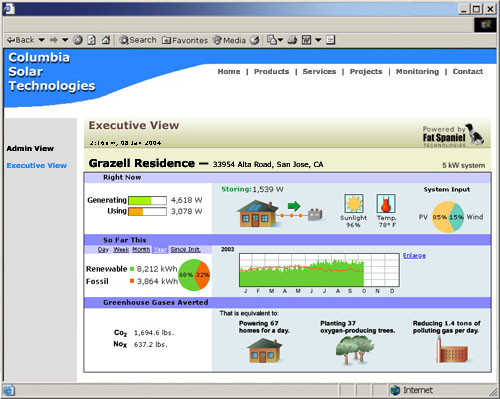Viewport: 500px width, 399px height.
Task: Switch to Admin View in sidebar
Action: click(30, 148)
